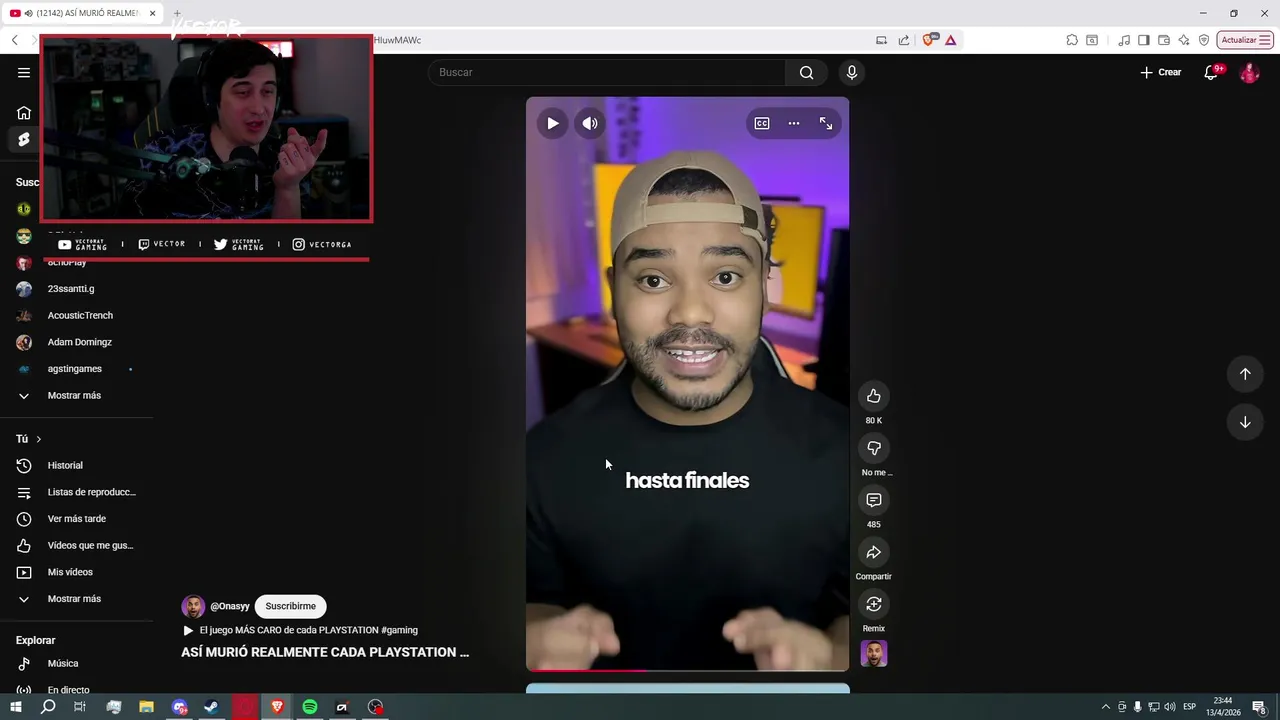Open the Short's three-dot more options
This screenshot has height=720, width=1280.
click(794, 123)
